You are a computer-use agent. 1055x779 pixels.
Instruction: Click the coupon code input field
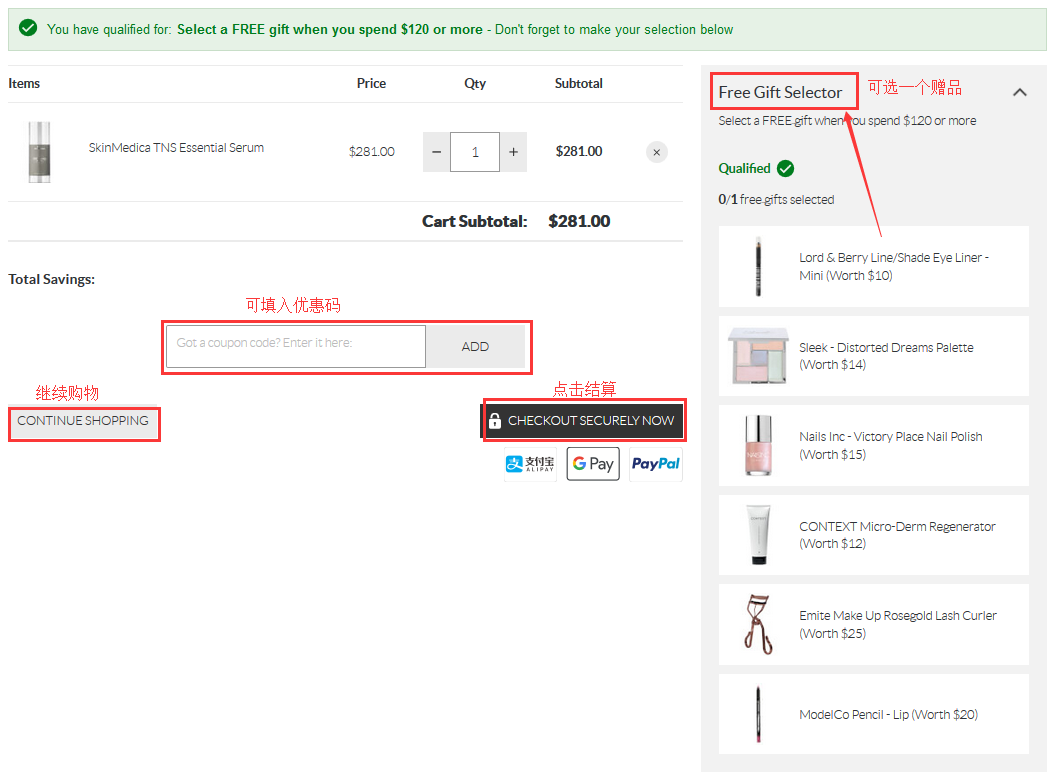296,346
